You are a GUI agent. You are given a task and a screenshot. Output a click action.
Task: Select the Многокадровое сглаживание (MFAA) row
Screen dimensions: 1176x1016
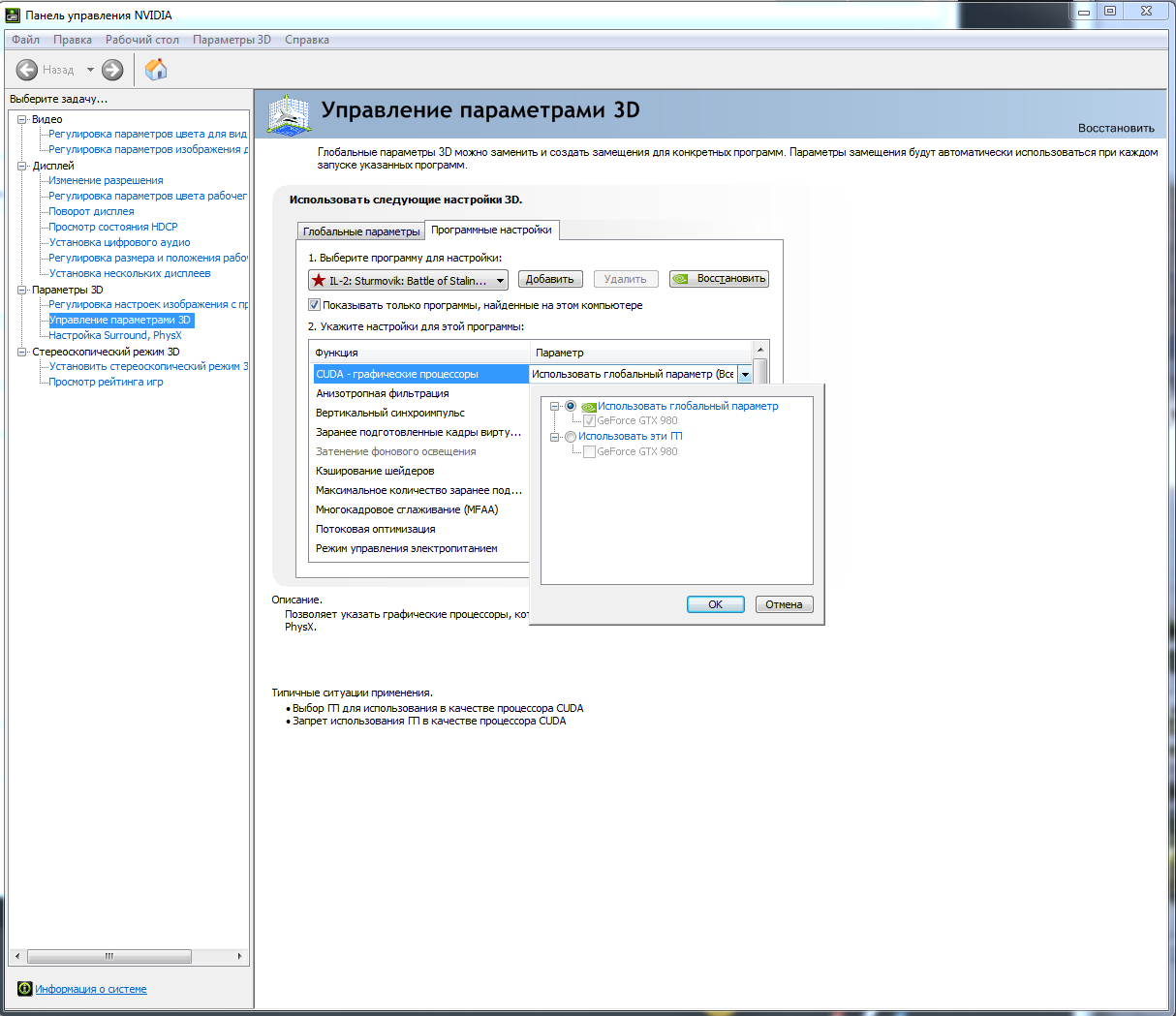point(421,509)
